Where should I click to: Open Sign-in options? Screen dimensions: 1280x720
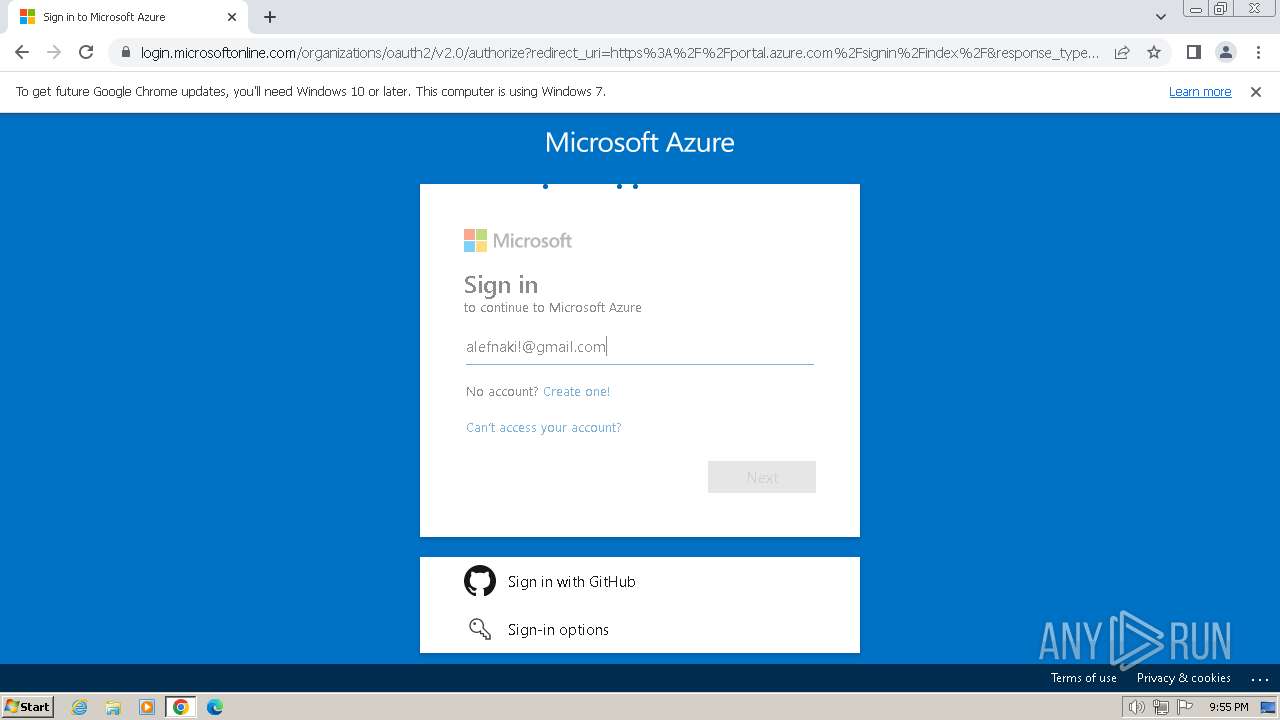coord(640,629)
